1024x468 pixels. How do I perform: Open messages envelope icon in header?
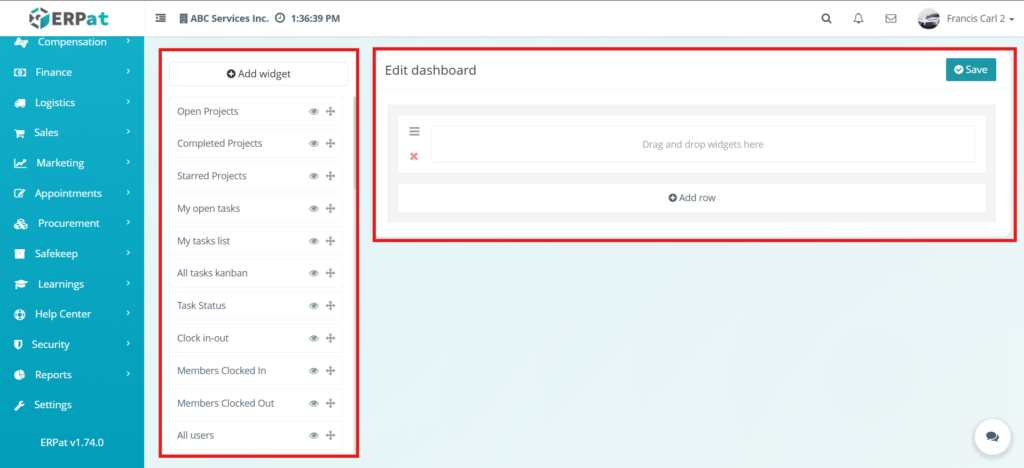890,19
